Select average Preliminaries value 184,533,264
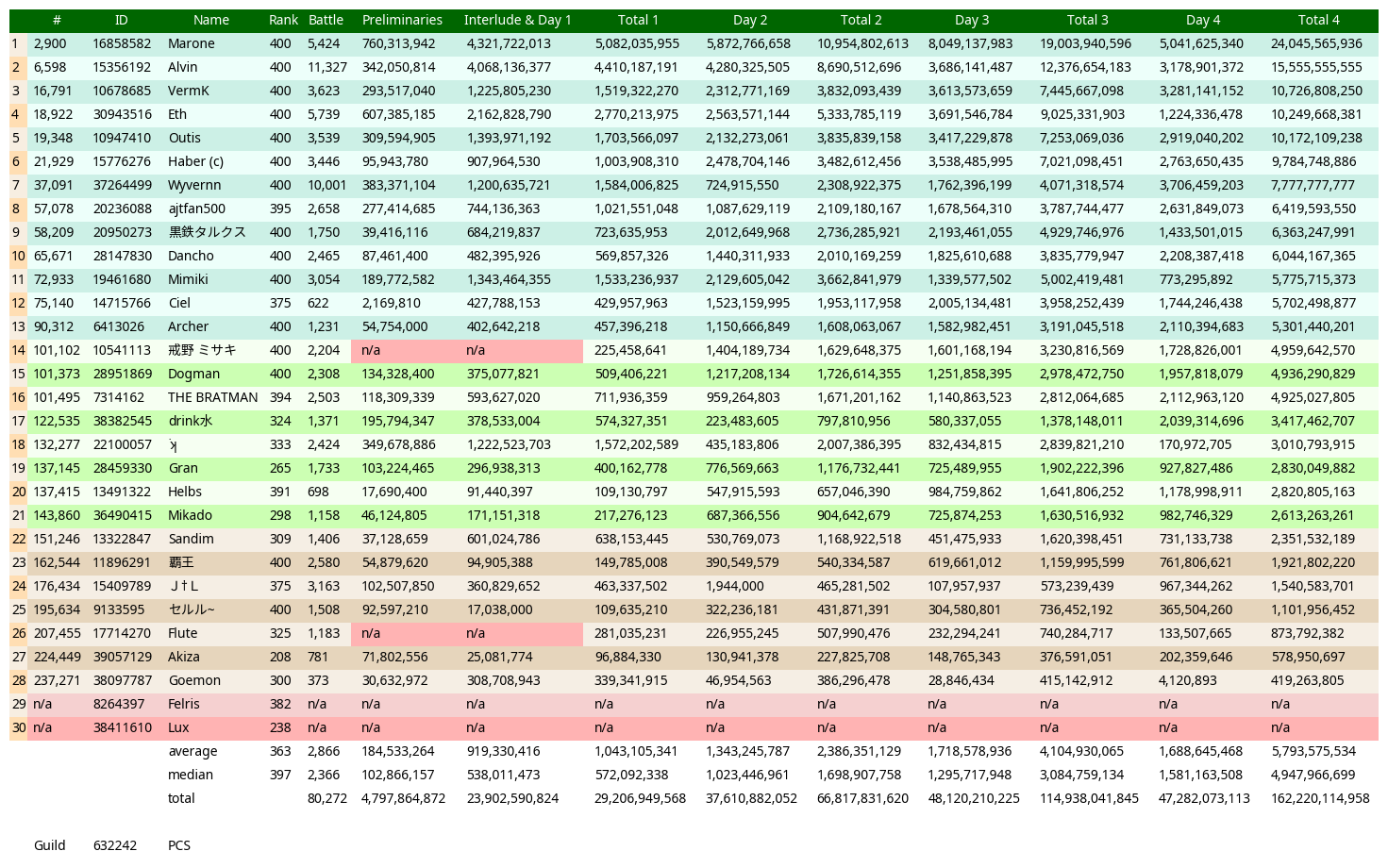The image size is (1388, 868). 398,751
